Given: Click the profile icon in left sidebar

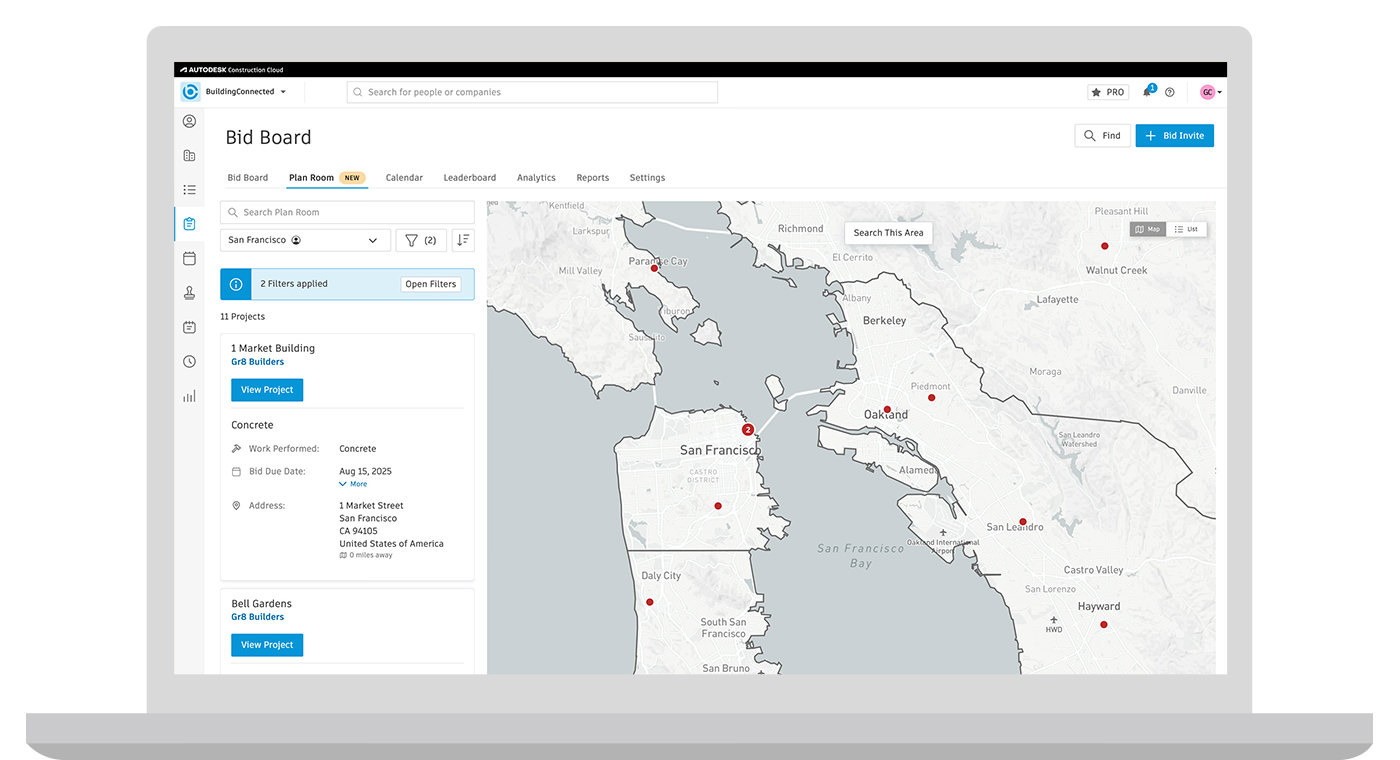Looking at the screenshot, I should click(189, 122).
